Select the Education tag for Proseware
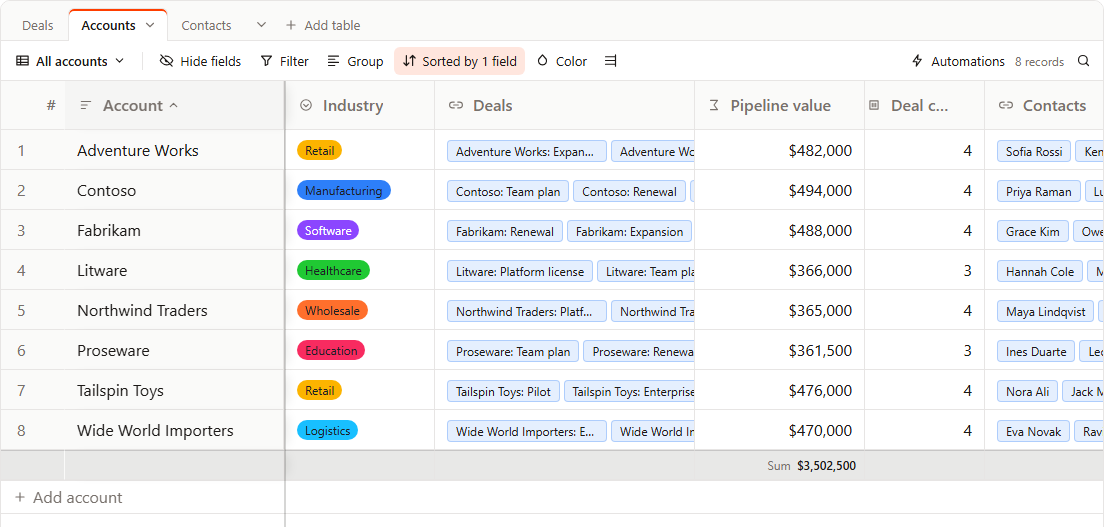The width and height of the screenshot is (1104, 527). pos(331,351)
